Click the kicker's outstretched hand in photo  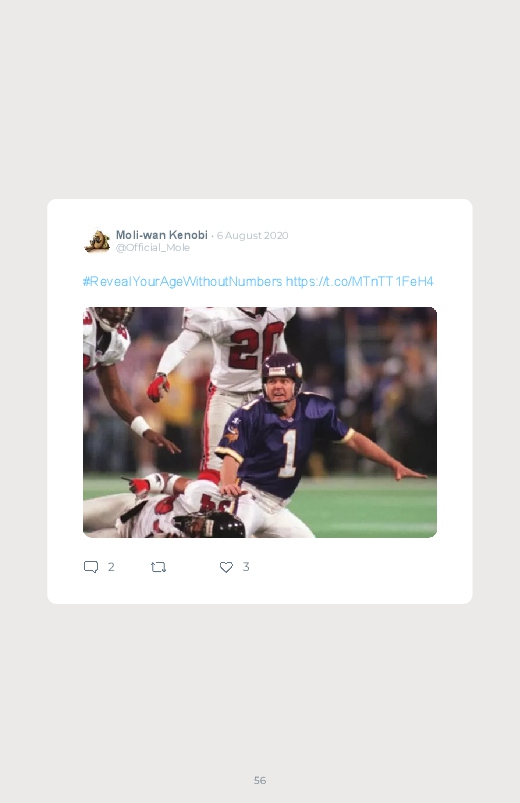pyautogui.click(x=411, y=473)
